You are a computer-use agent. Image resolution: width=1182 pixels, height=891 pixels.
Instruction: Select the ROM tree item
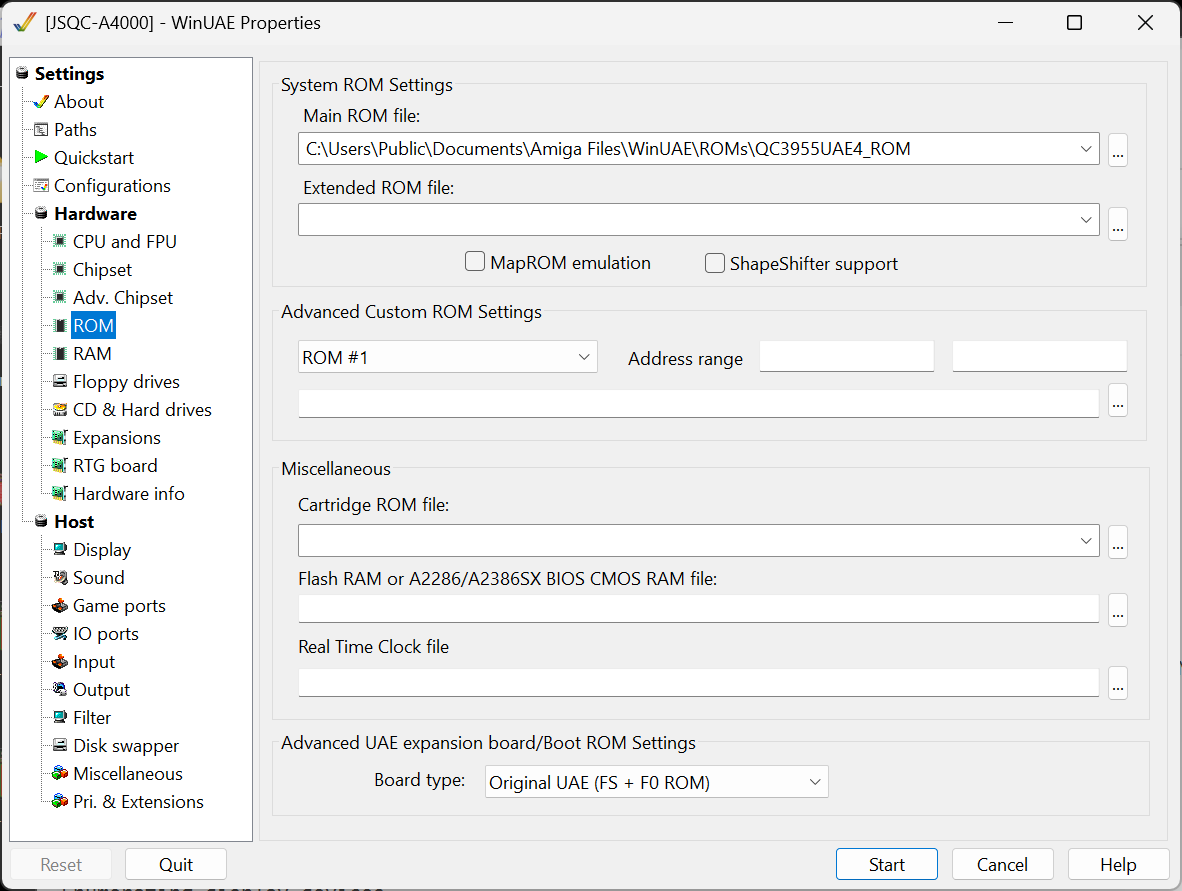coord(93,326)
